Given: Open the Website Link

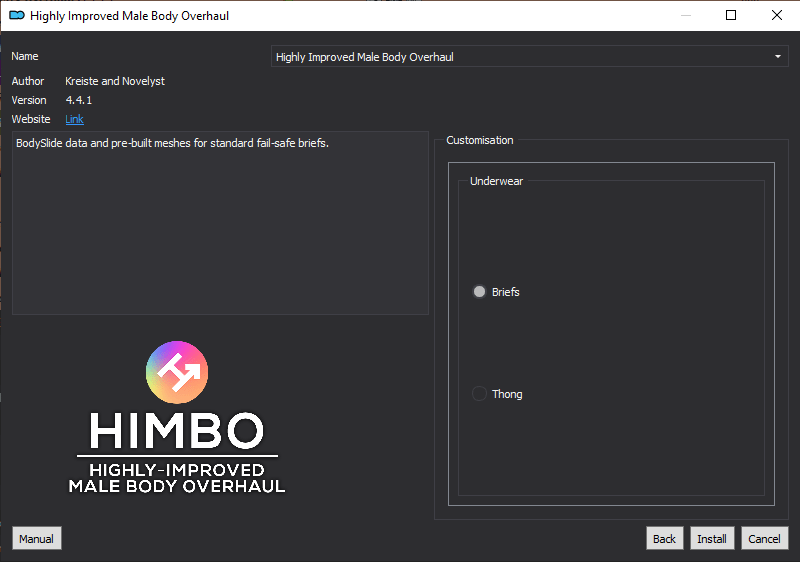Looking at the screenshot, I should click(74, 119).
